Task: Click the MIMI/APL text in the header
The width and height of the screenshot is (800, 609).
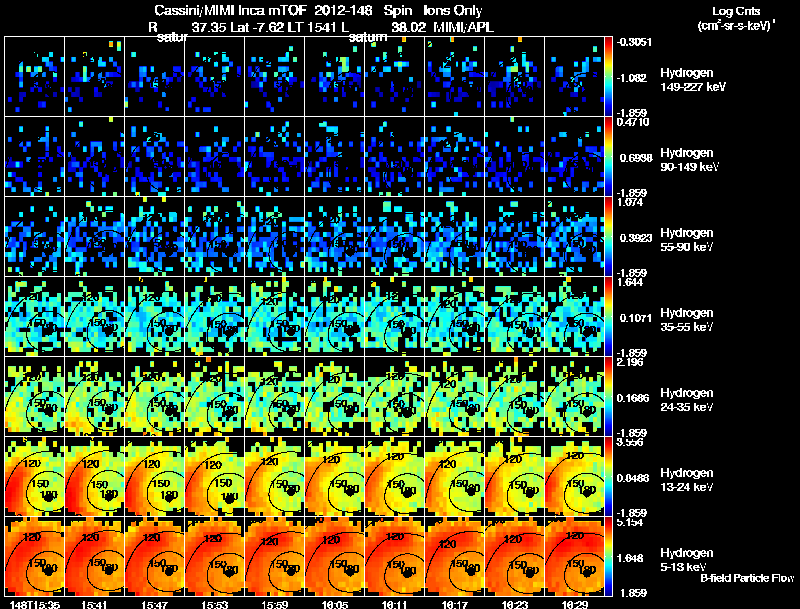Action: (x=463, y=28)
